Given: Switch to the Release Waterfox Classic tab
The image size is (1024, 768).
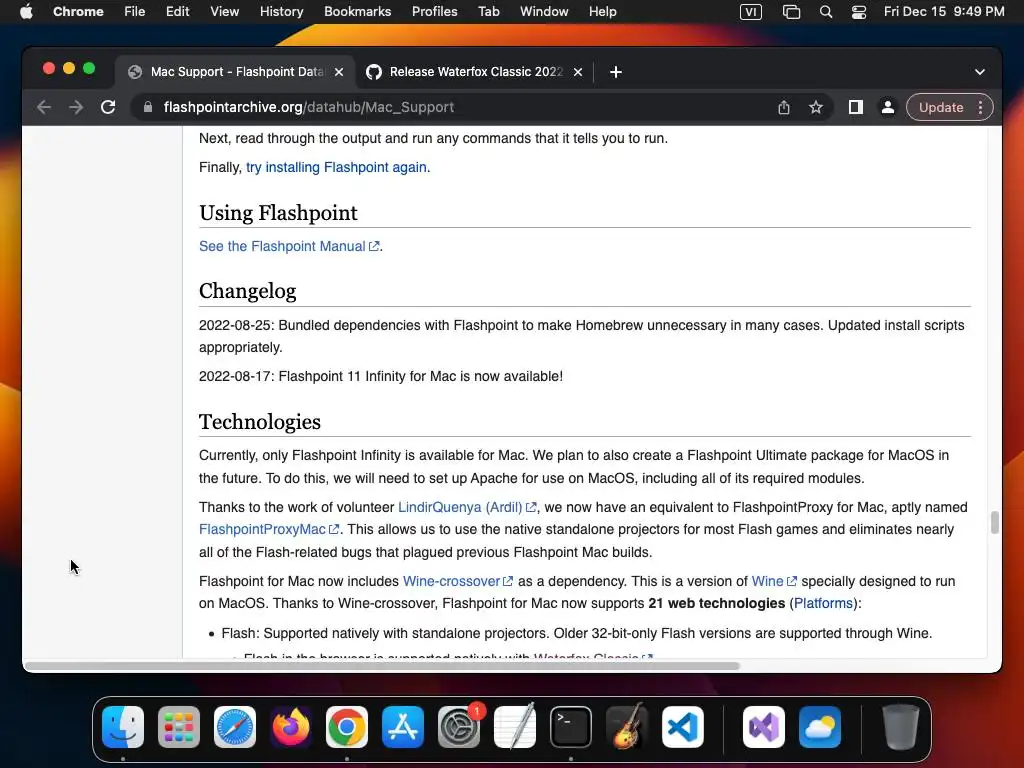Looking at the screenshot, I should (475, 72).
